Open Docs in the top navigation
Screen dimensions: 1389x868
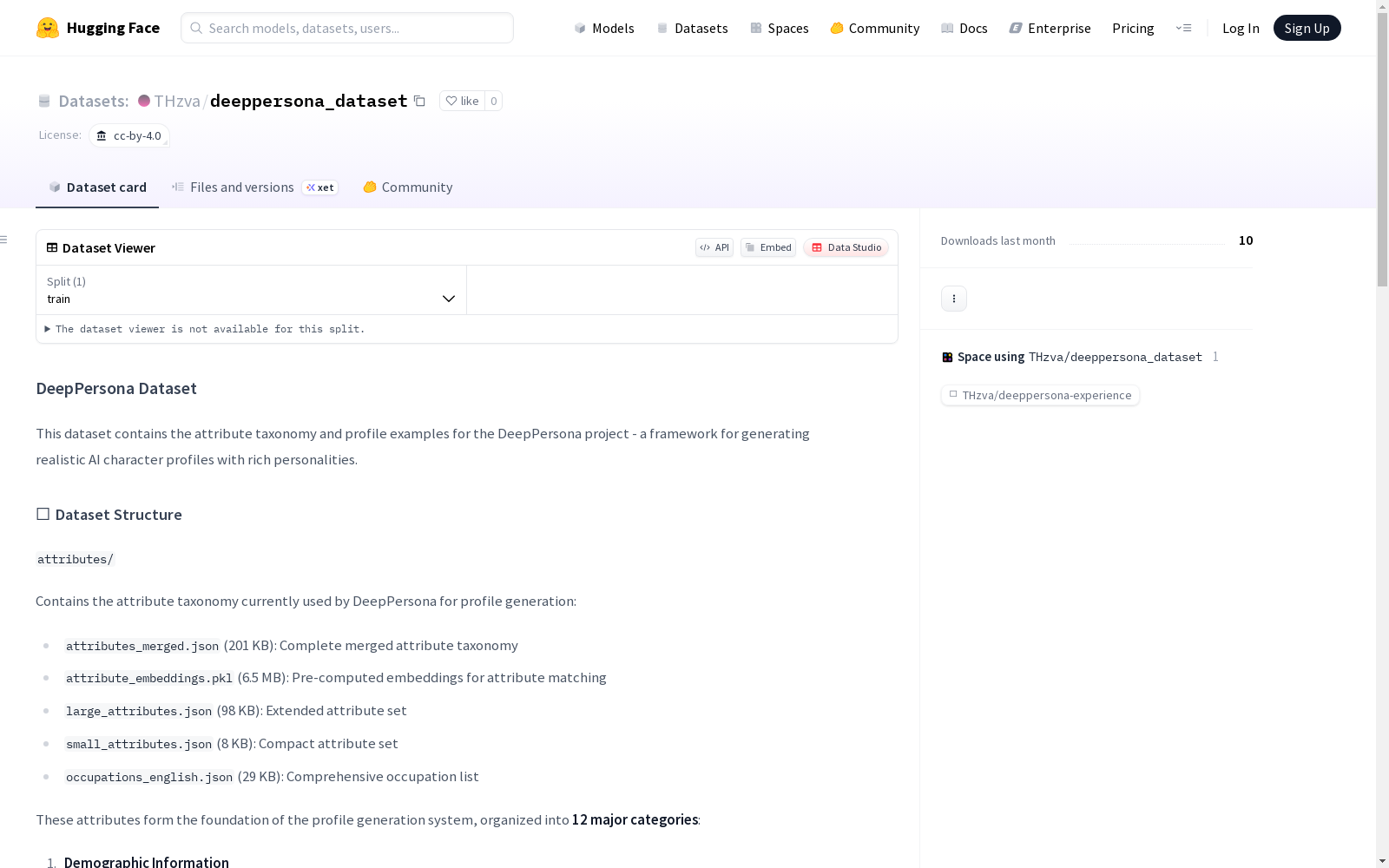pos(964,28)
